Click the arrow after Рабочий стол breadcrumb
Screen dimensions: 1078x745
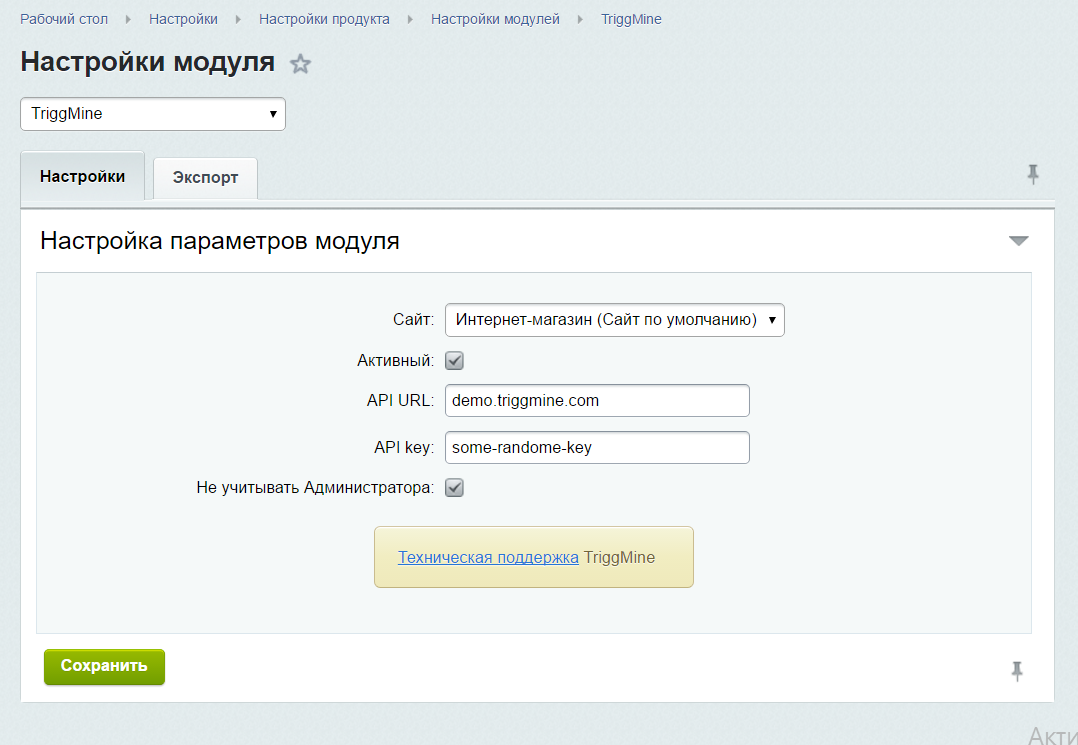click(x=129, y=19)
